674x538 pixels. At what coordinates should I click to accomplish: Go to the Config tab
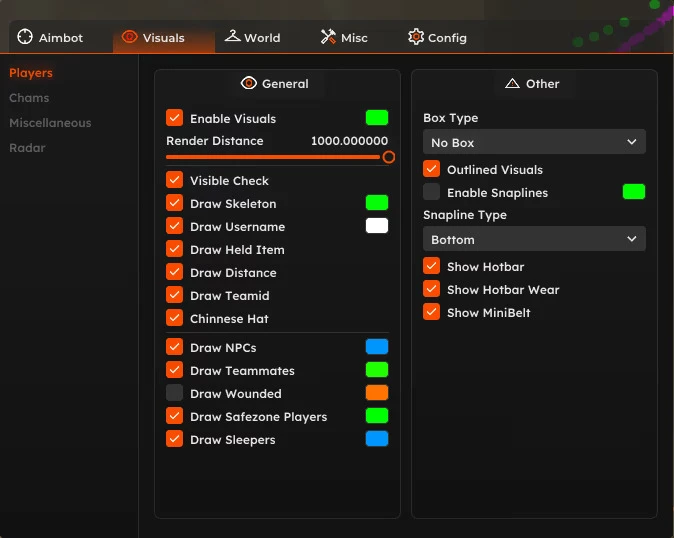[x=437, y=37]
